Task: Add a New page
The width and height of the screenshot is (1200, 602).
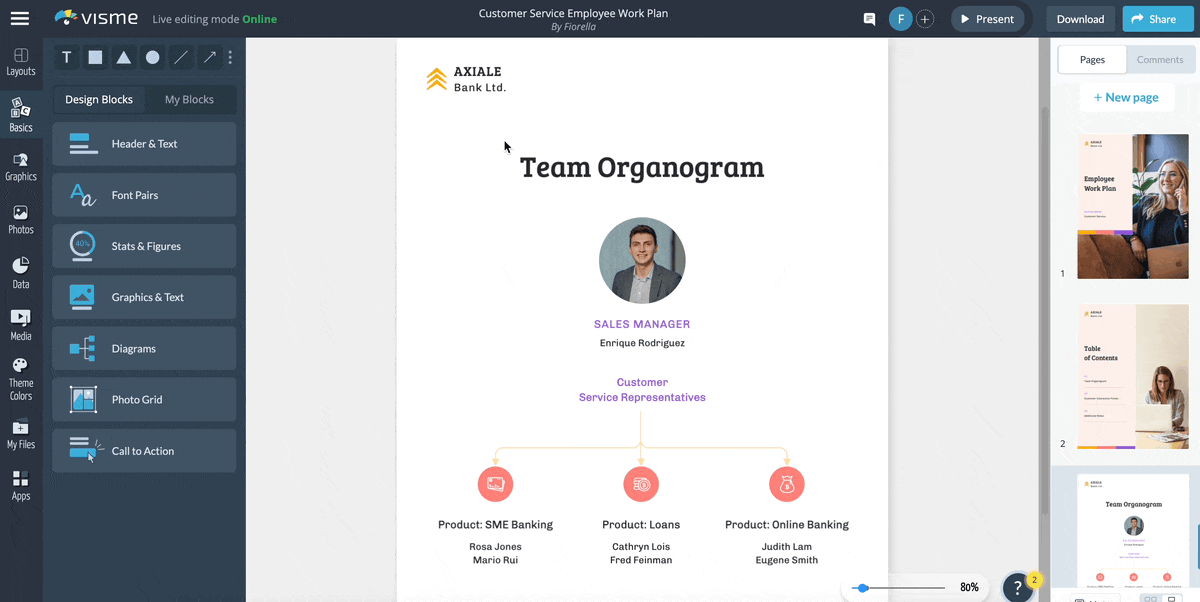Action: (1126, 98)
